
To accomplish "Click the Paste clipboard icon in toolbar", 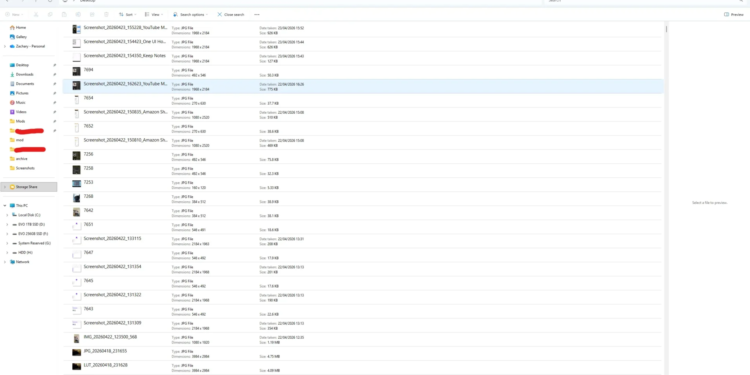I will (x=64, y=15).
